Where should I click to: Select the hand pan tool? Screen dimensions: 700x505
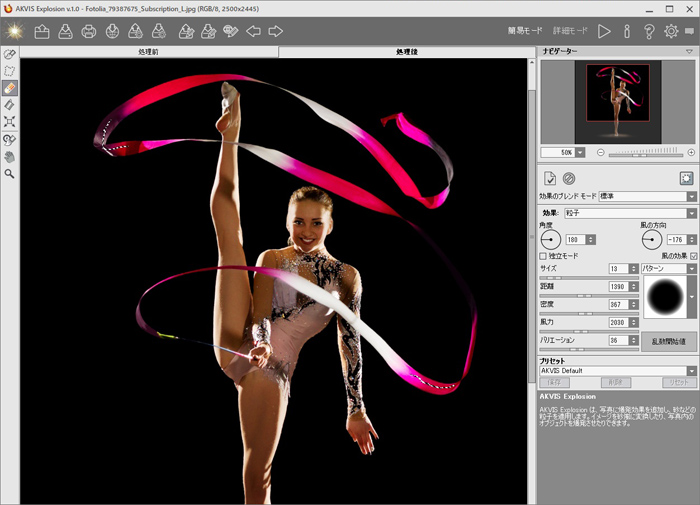pyautogui.click(x=10, y=156)
